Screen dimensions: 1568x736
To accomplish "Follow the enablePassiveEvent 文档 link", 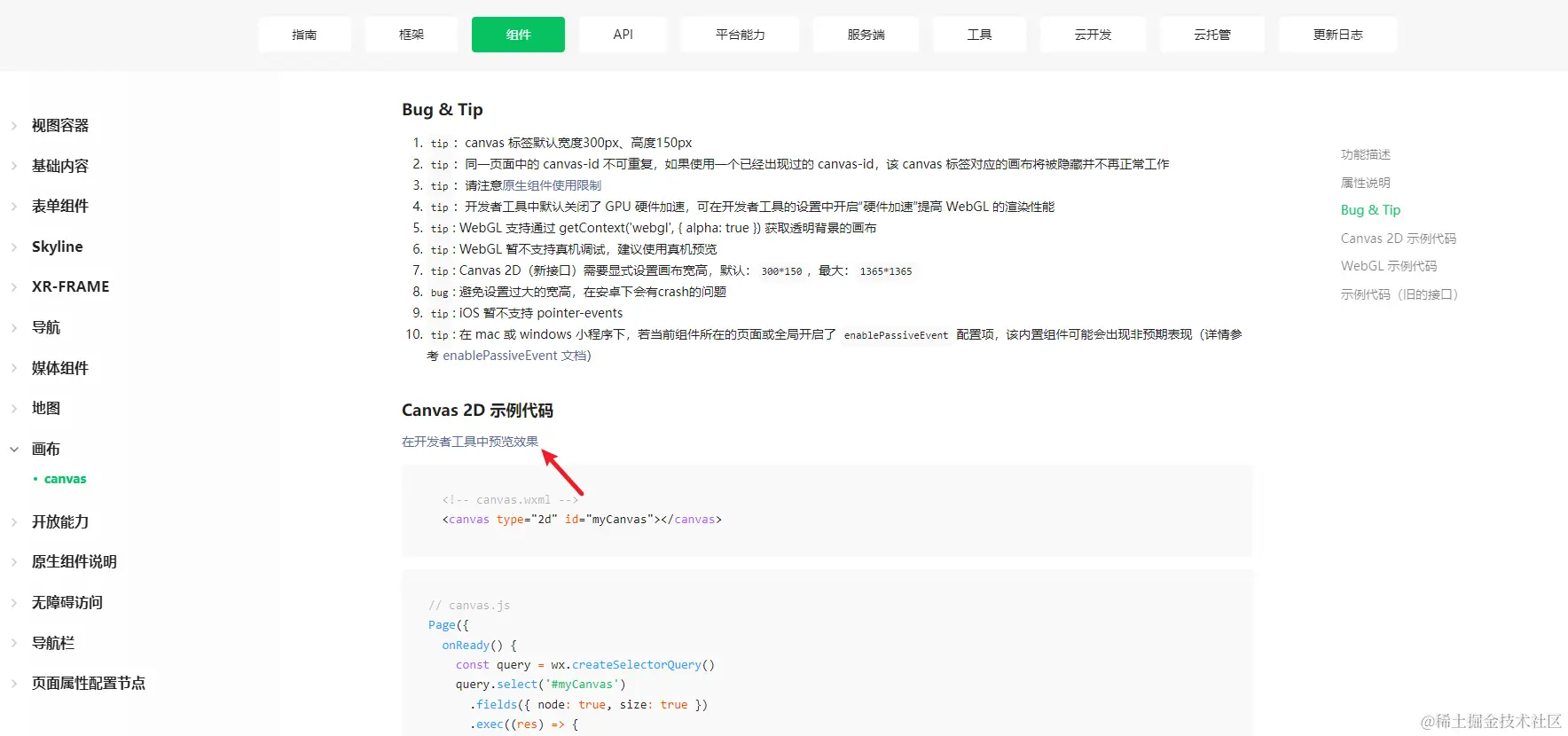I will [x=514, y=356].
